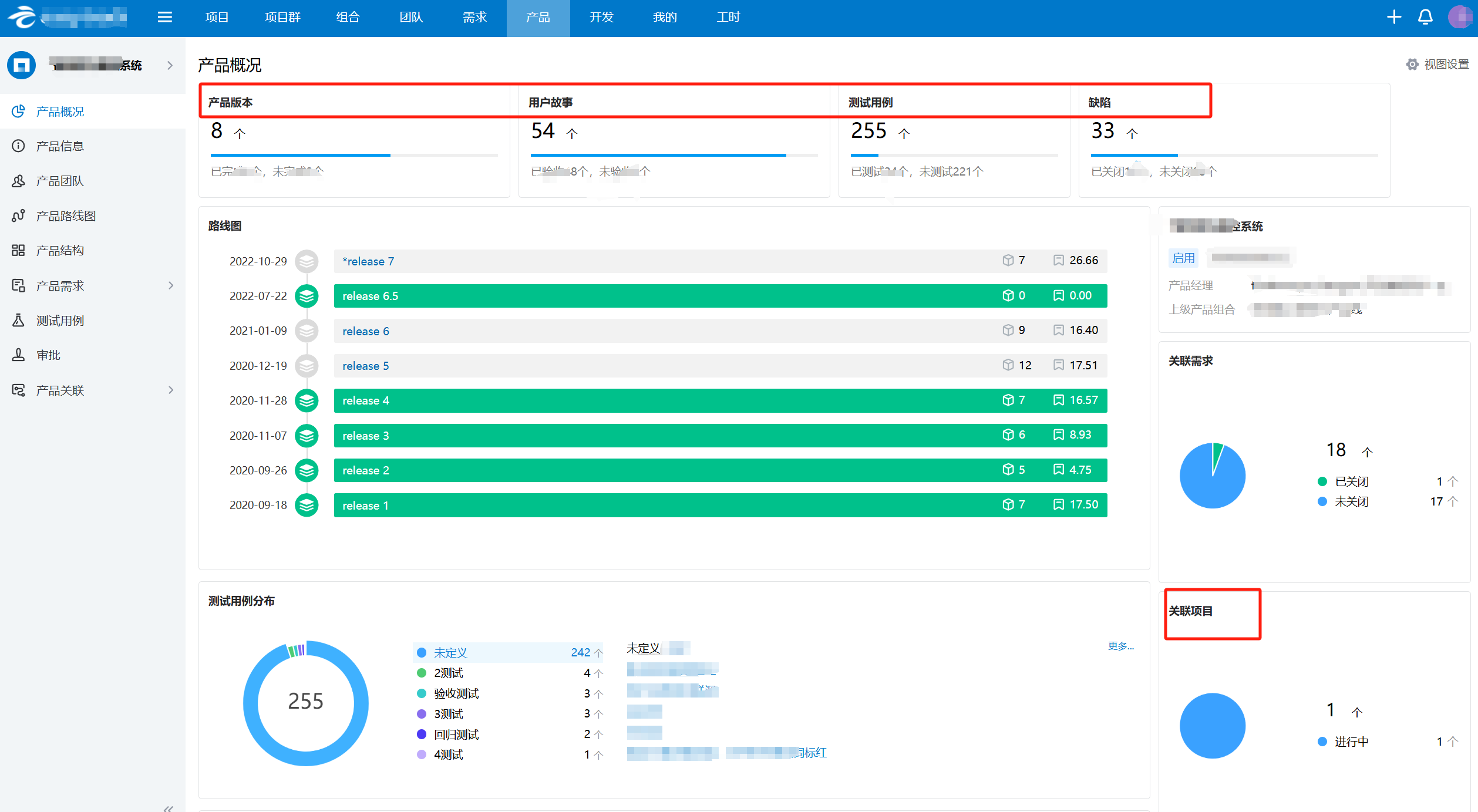Open the *release 7 roadmap link

(x=368, y=261)
